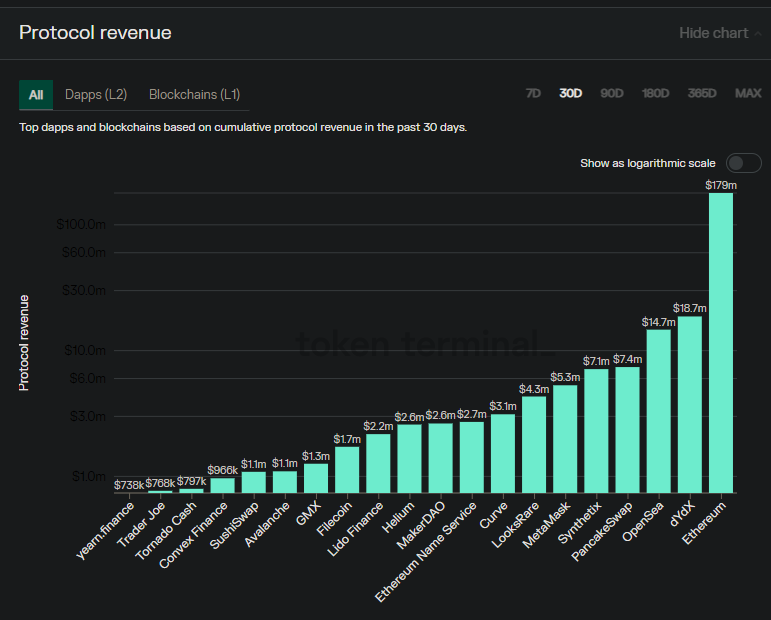
Task: Click the vertical Protocol revenue axis title
Action: point(24,343)
